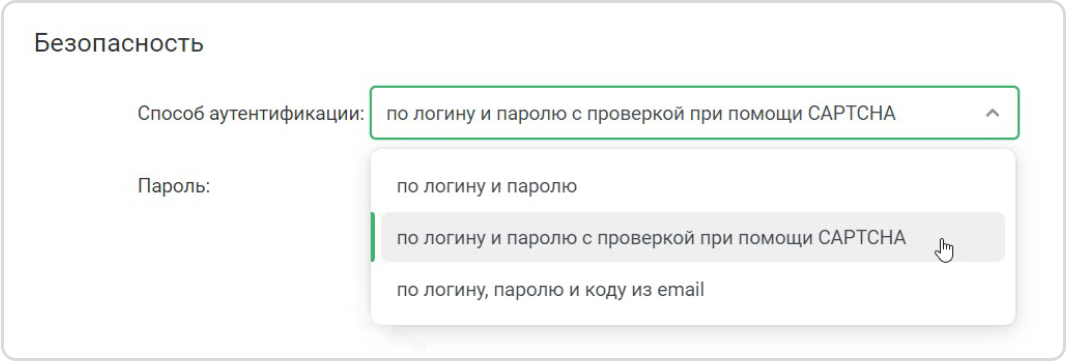
Task: Select the last entry in the dropdown list
Action: point(693,290)
